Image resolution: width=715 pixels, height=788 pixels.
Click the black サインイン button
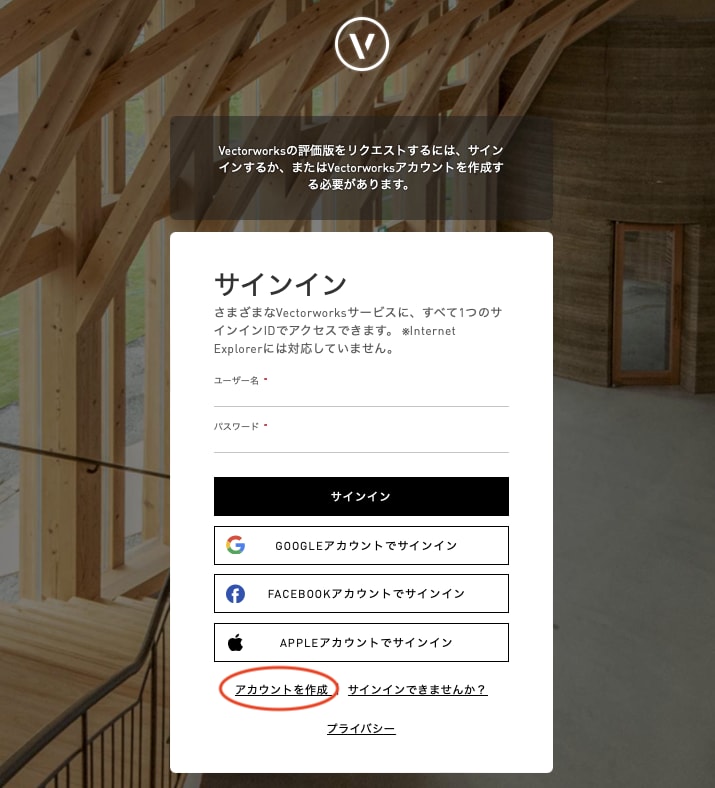[361, 497]
